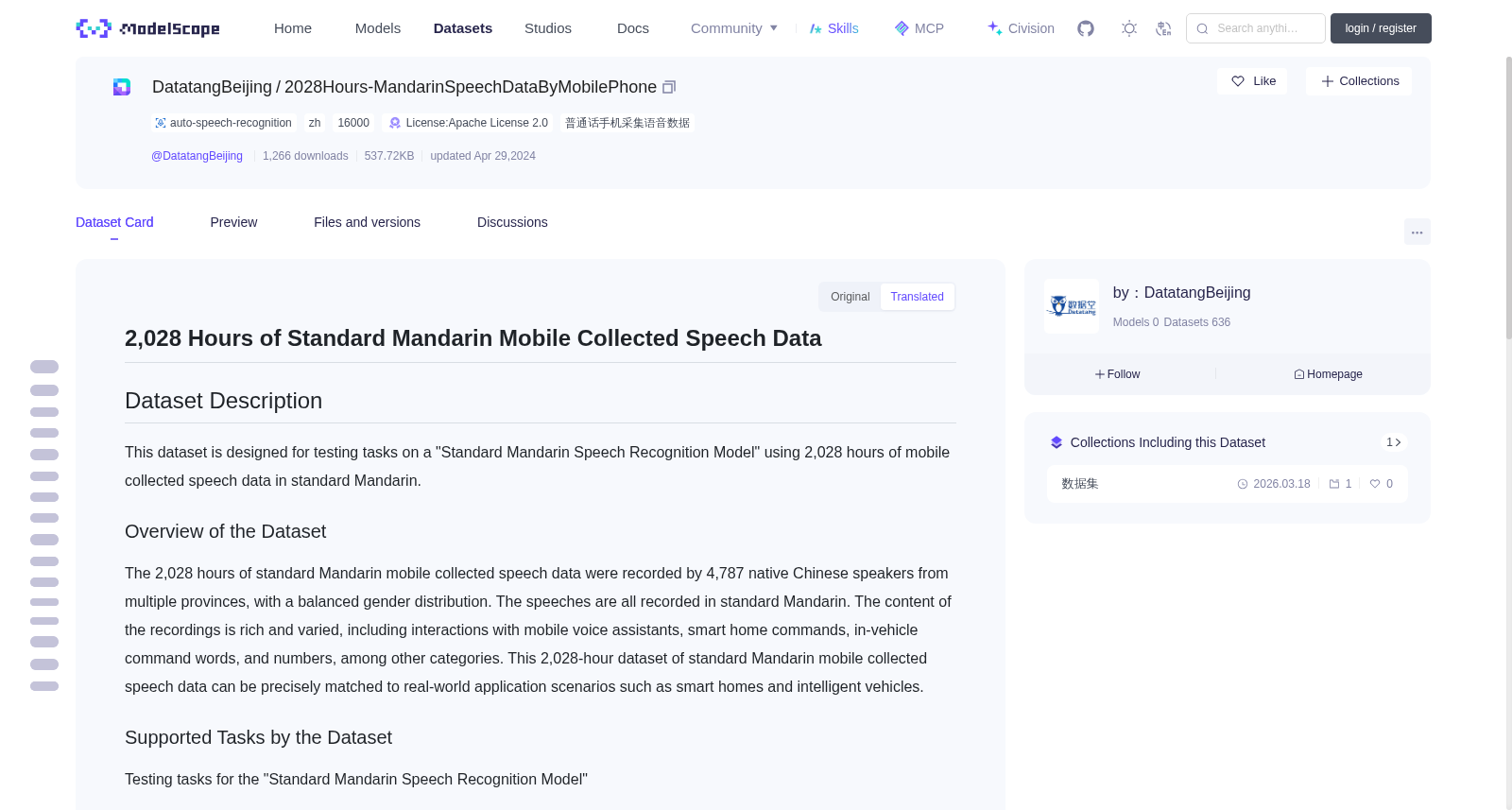Click the 16000 sample rate tag
Screen dimensions: 1512x810
click(353, 123)
